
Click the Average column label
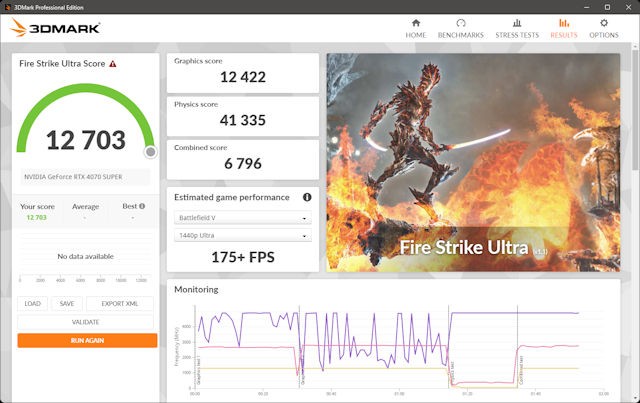pos(85,207)
